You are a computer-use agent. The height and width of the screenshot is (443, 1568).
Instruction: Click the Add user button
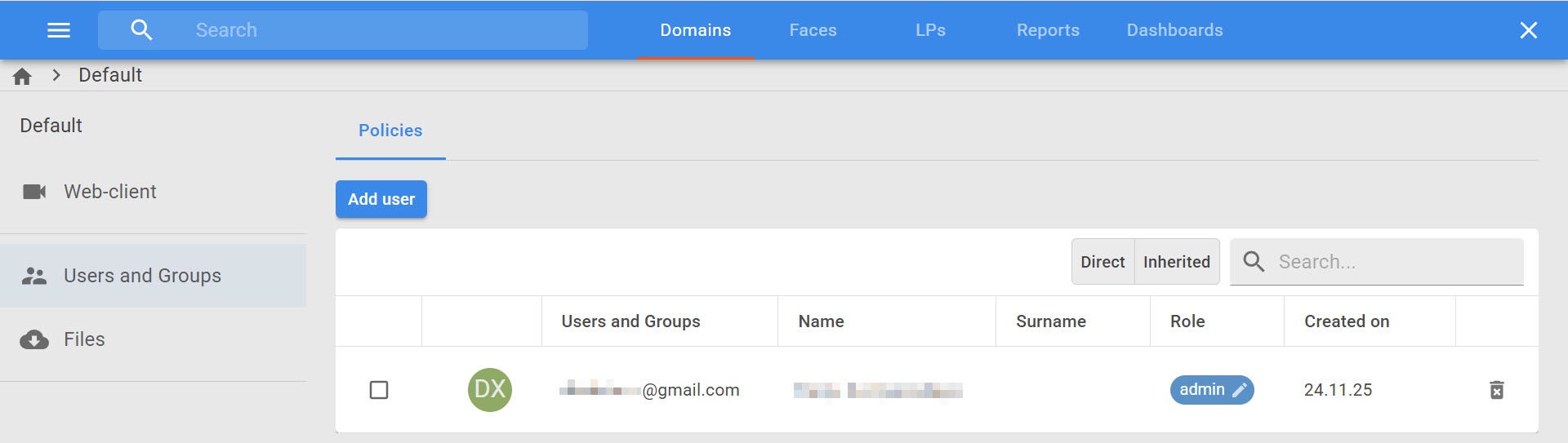pyautogui.click(x=381, y=199)
